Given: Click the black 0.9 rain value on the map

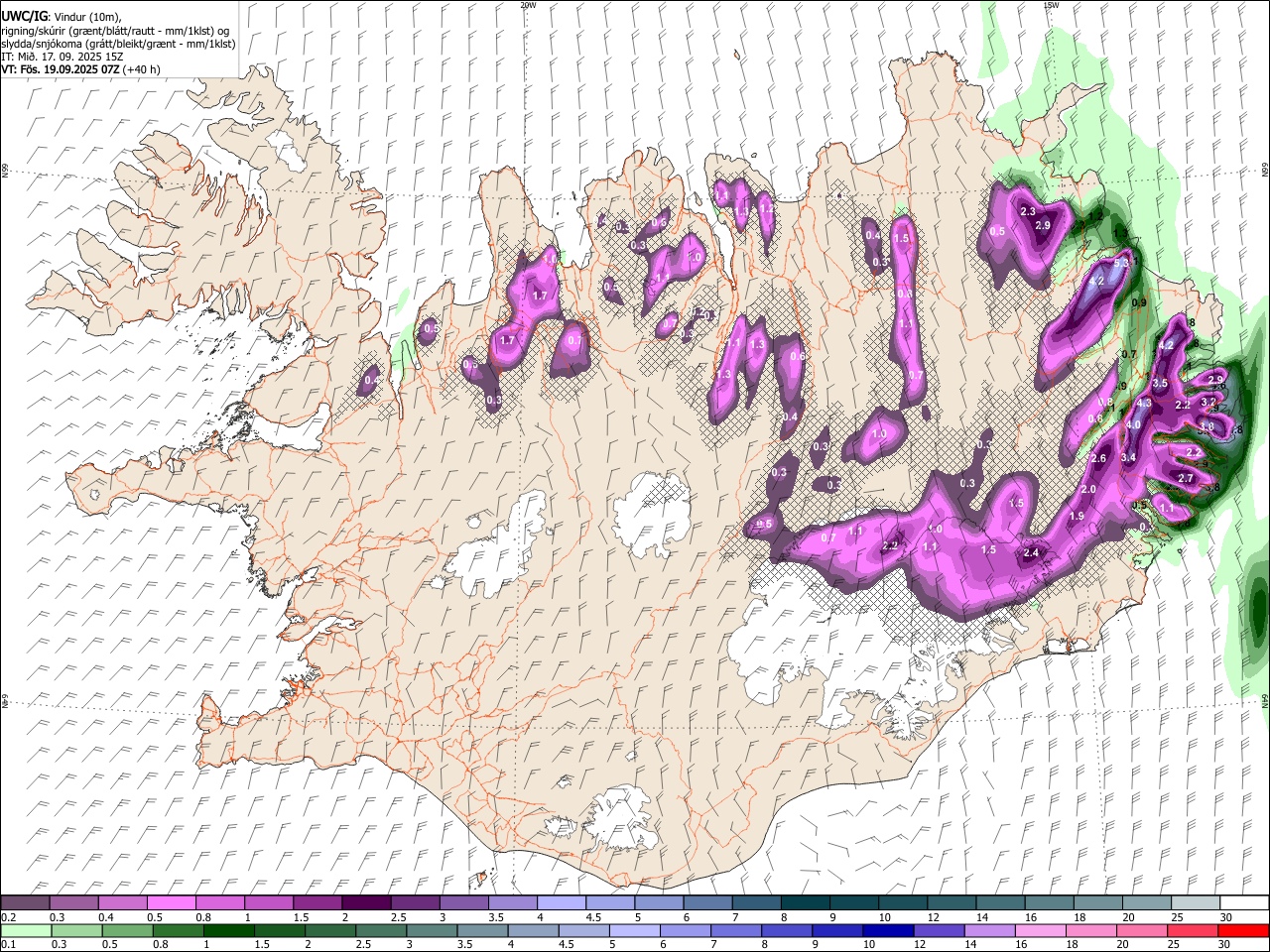Looking at the screenshot, I should pyautogui.click(x=1139, y=302).
